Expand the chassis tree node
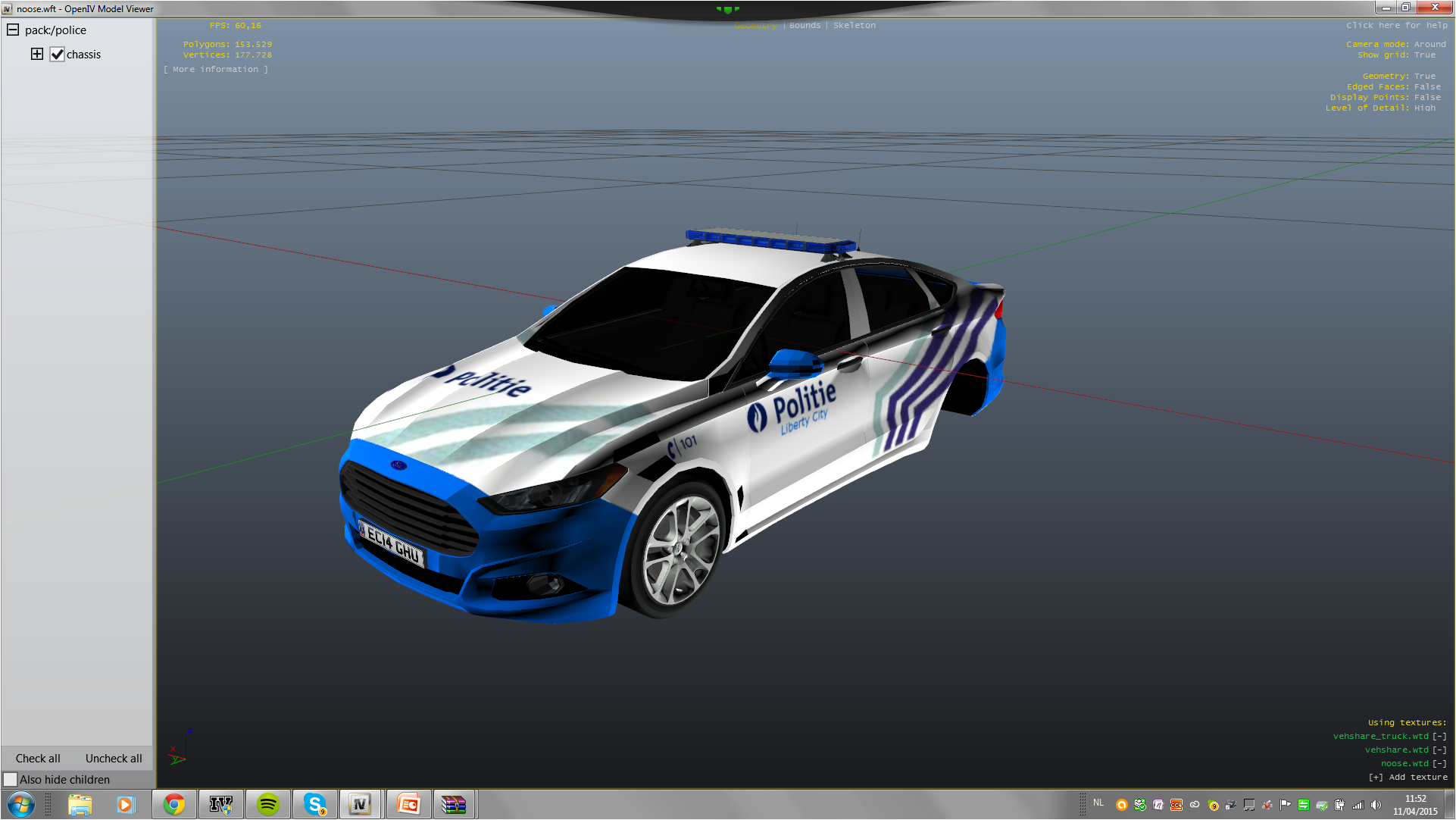 coord(37,54)
